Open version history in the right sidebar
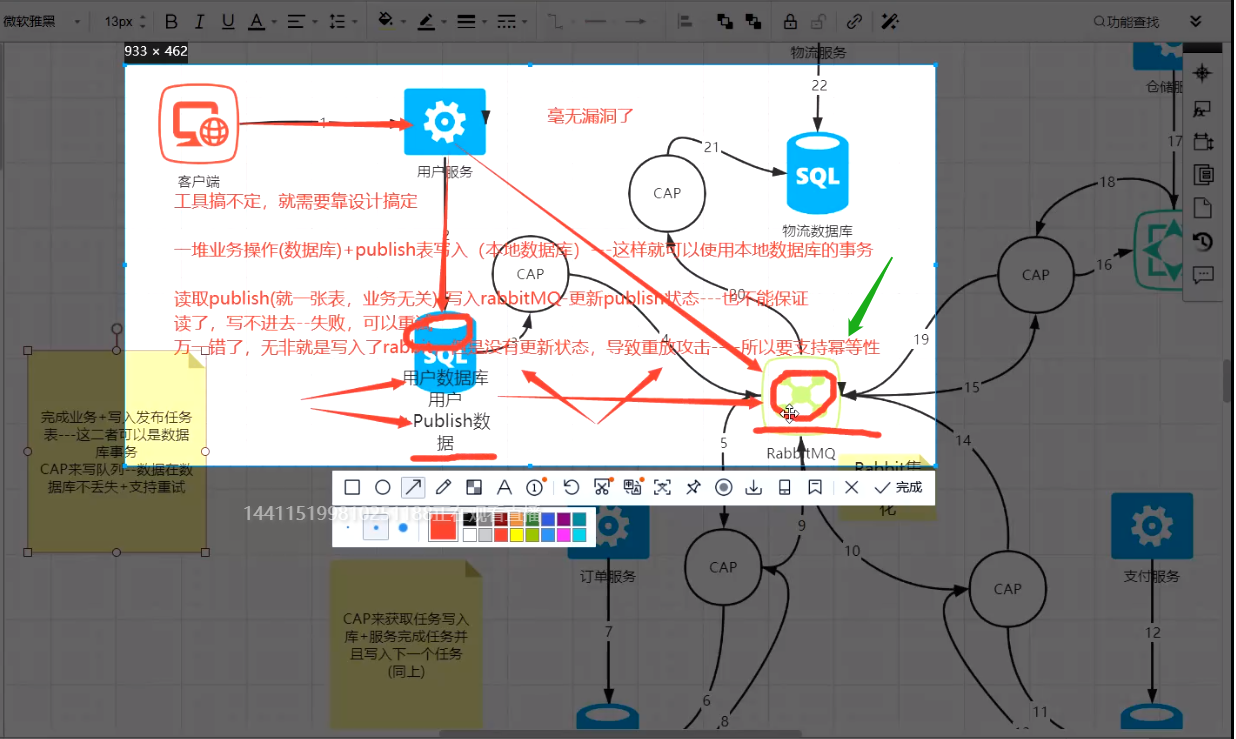Screen dimensions: 1236x739 tap(1203, 242)
